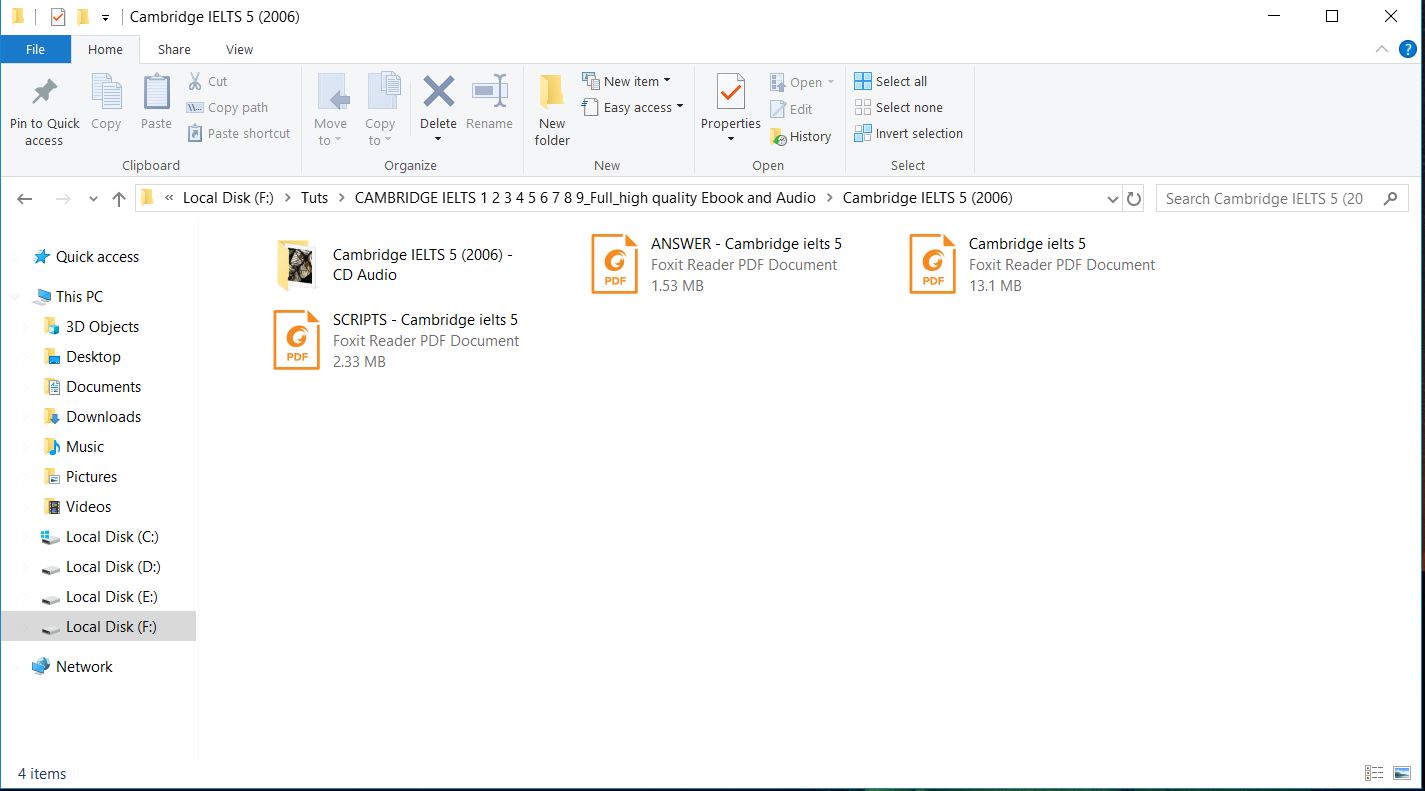Open the Delete options arrow
Screen dimensions: 1425x791
click(438, 139)
